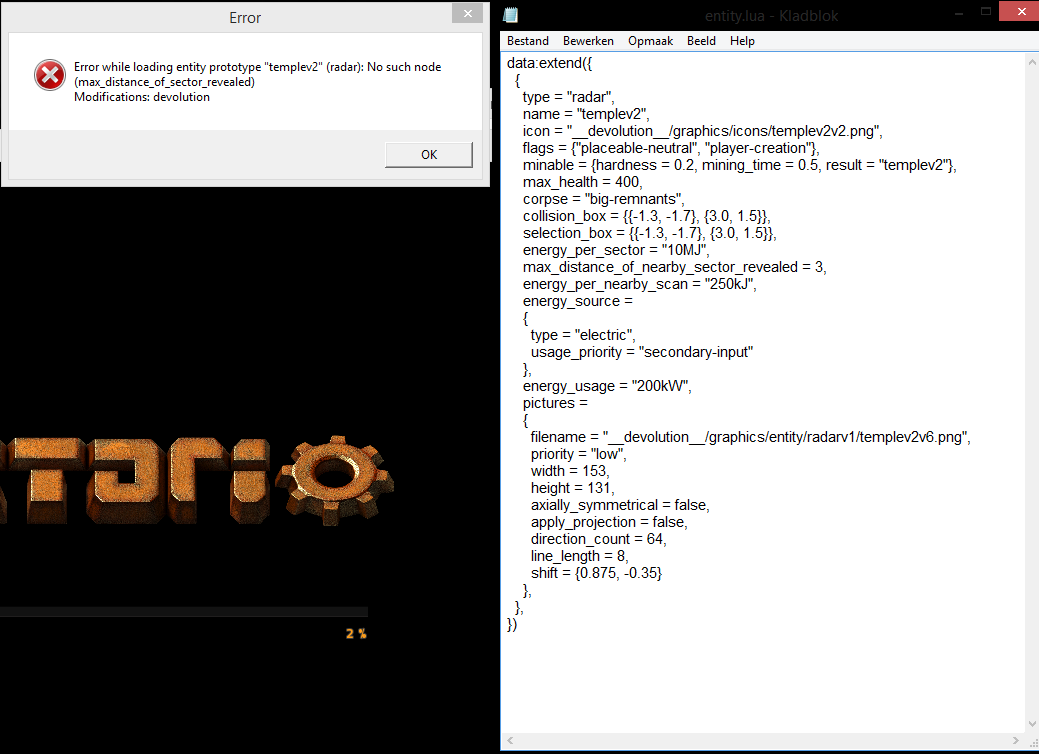Image resolution: width=1039 pixels, height=754 pixels.
Task: Click the horizontal scrollbar left arrow
Action: click(510, 741)
